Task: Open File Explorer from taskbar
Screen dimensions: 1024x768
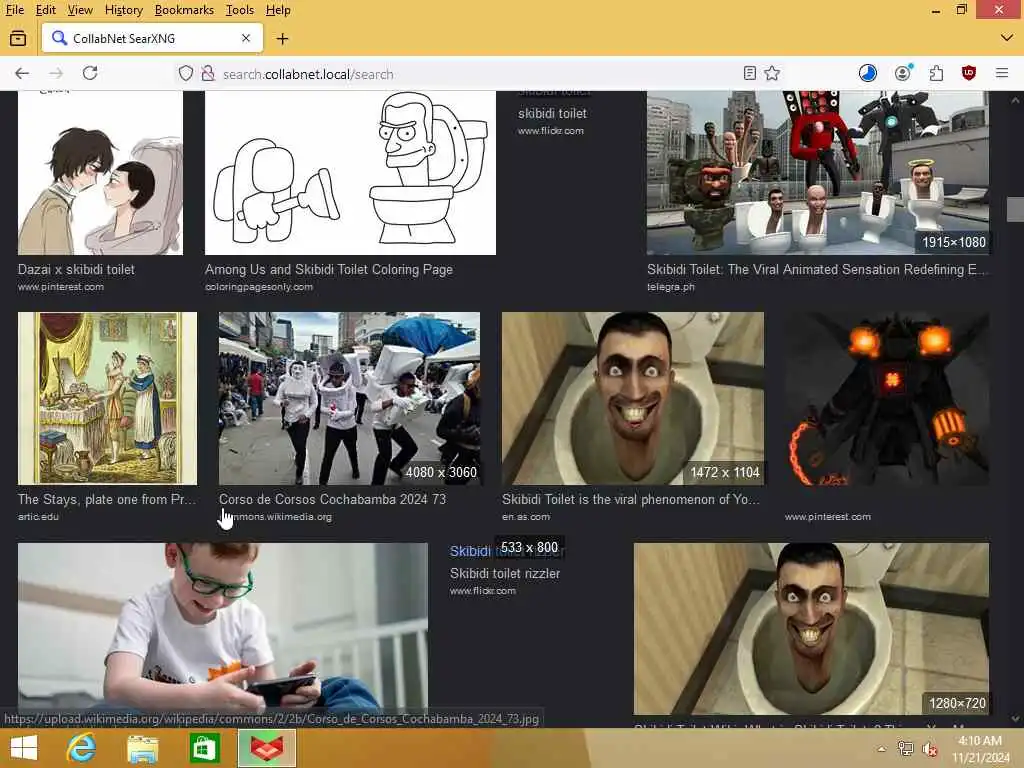Action: (x=142, y=748)
